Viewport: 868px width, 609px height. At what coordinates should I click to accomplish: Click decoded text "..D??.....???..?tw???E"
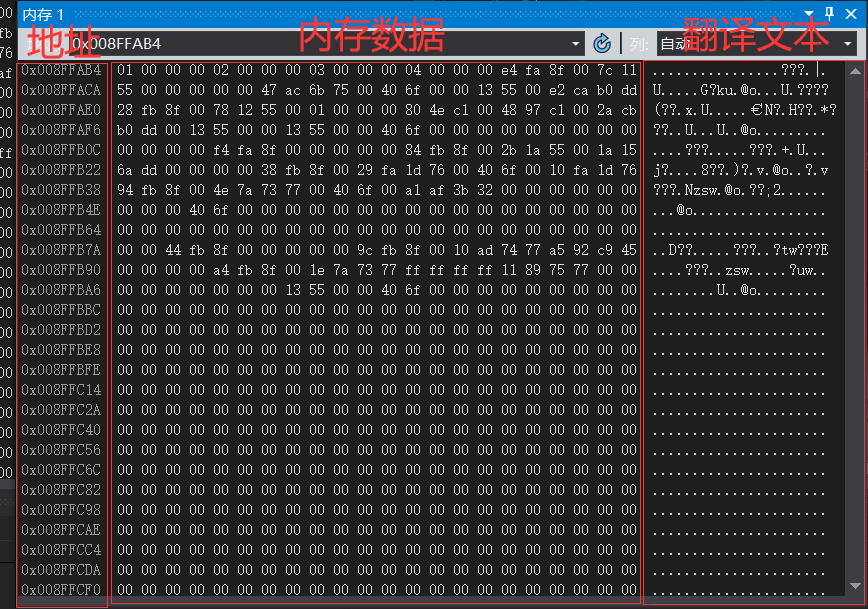[x=741, y=250]
